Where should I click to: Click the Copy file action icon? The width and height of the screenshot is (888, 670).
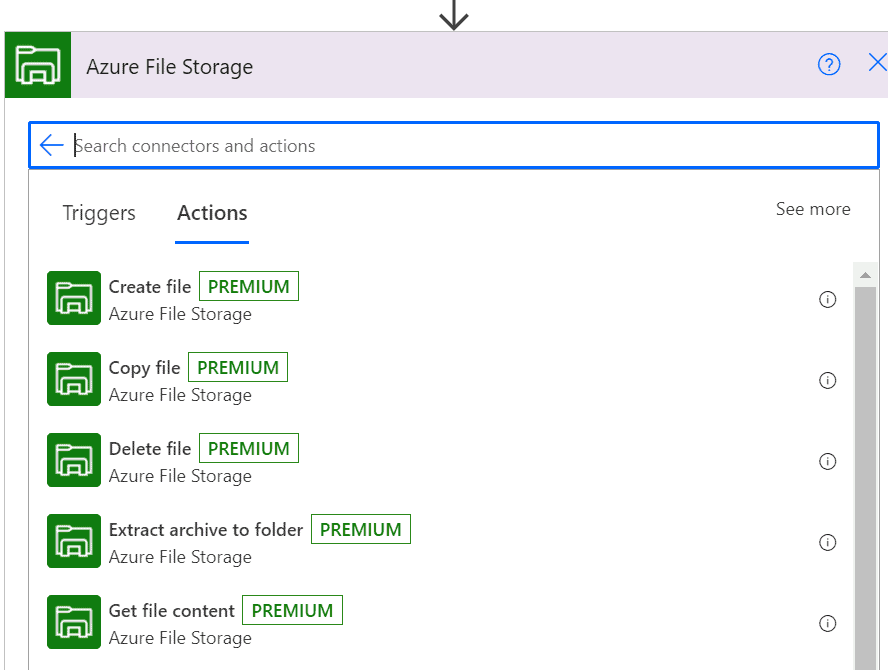click(x=74, y=379)
